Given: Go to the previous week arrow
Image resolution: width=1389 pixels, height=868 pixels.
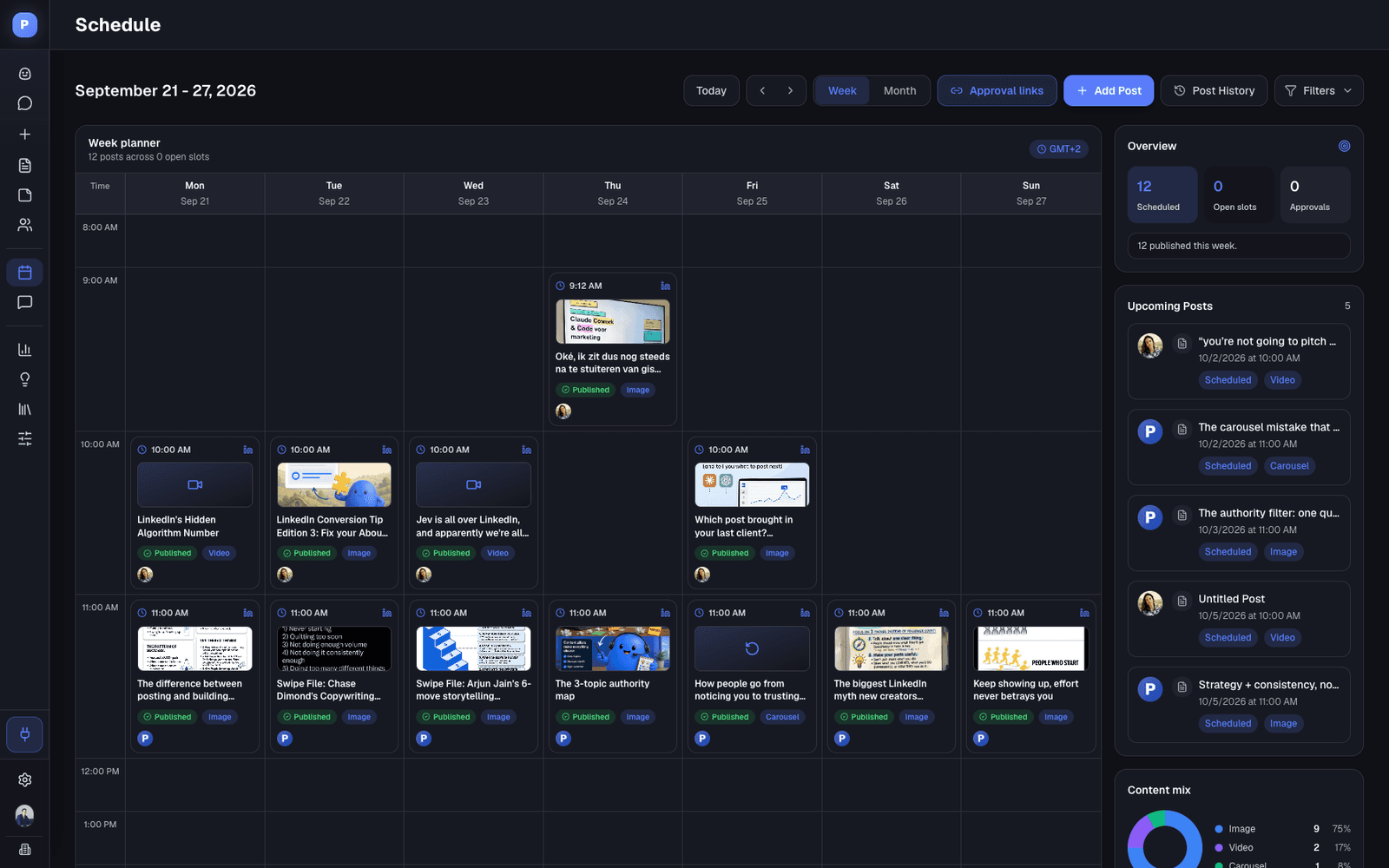Looking at the screenshot, I should point(762,90).
